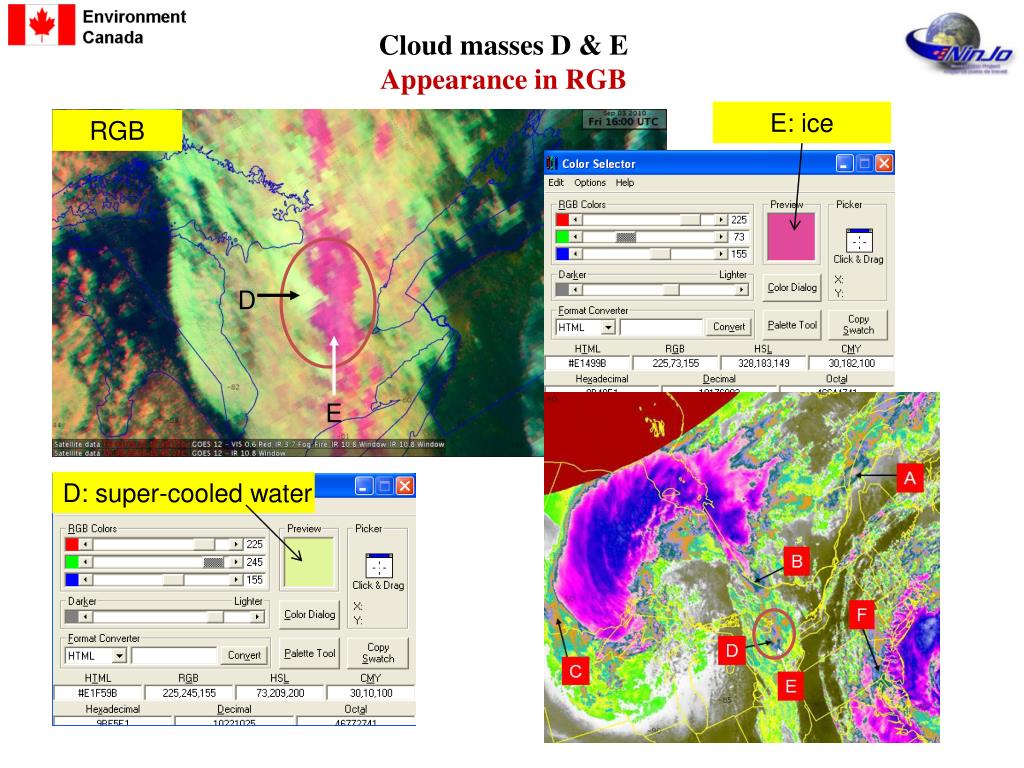
Task: Click the CMY value field 30,10,100
Action: 370,693
